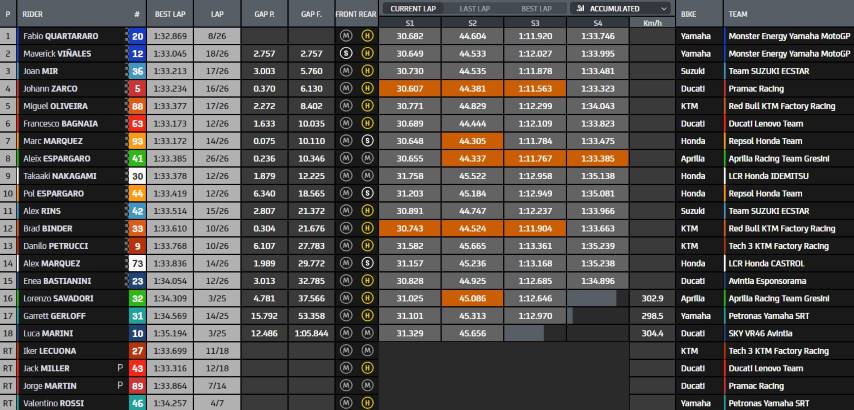Viewport: 854px width, 410px height.
Task: Click Gerloff's gap to previous 15.792
Action: point(264,315)
